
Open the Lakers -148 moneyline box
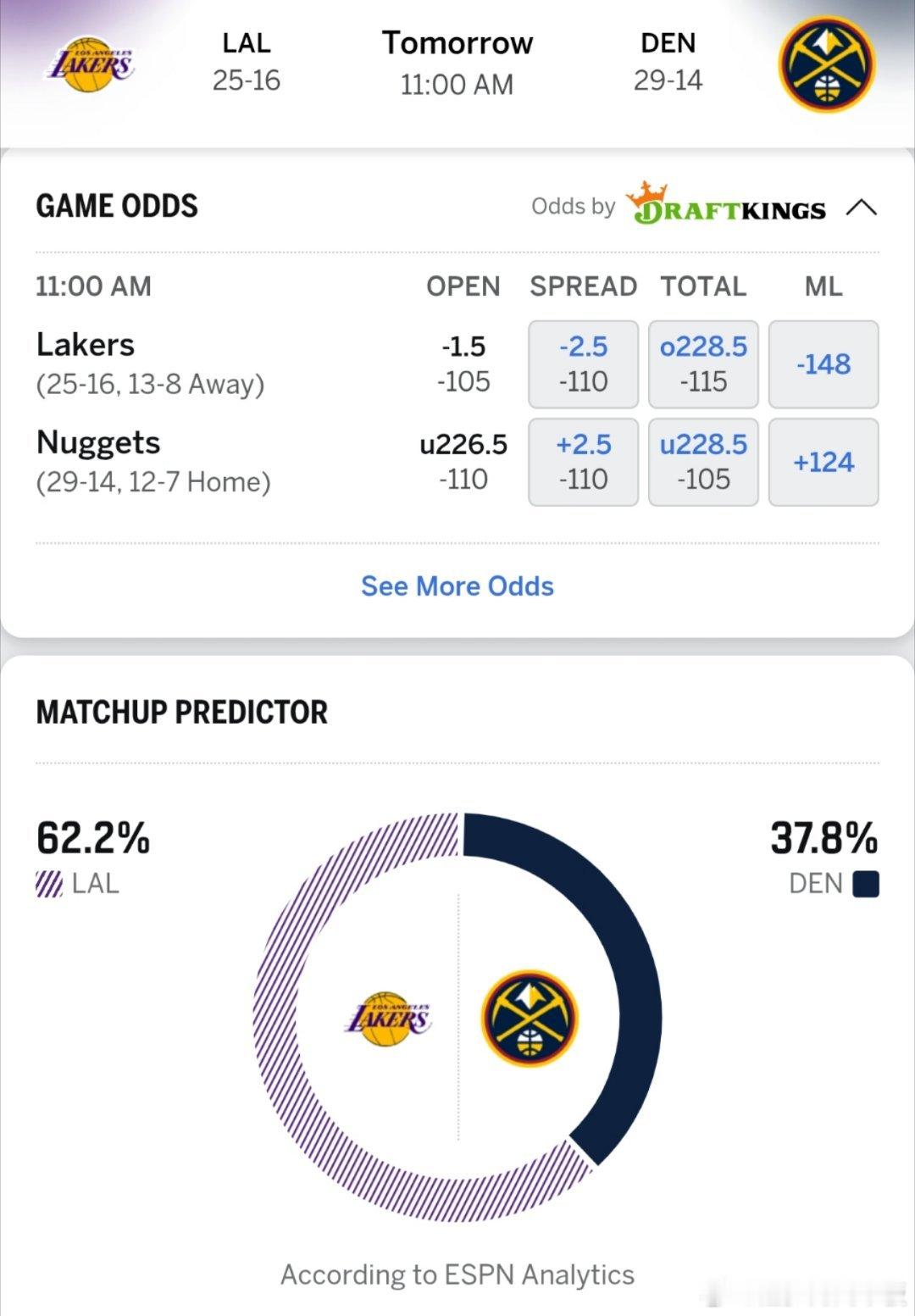click(823, 364)
